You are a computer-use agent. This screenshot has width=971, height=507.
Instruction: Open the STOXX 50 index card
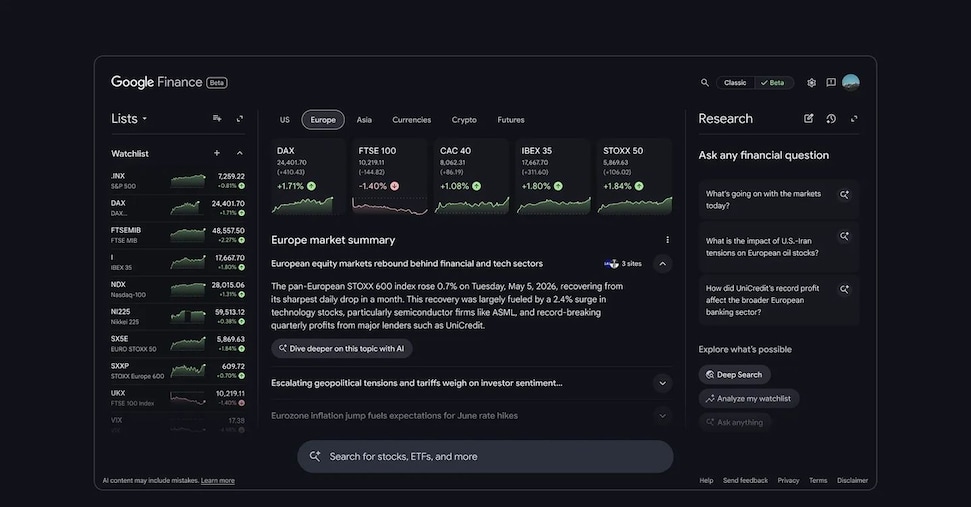coord(635,177)
